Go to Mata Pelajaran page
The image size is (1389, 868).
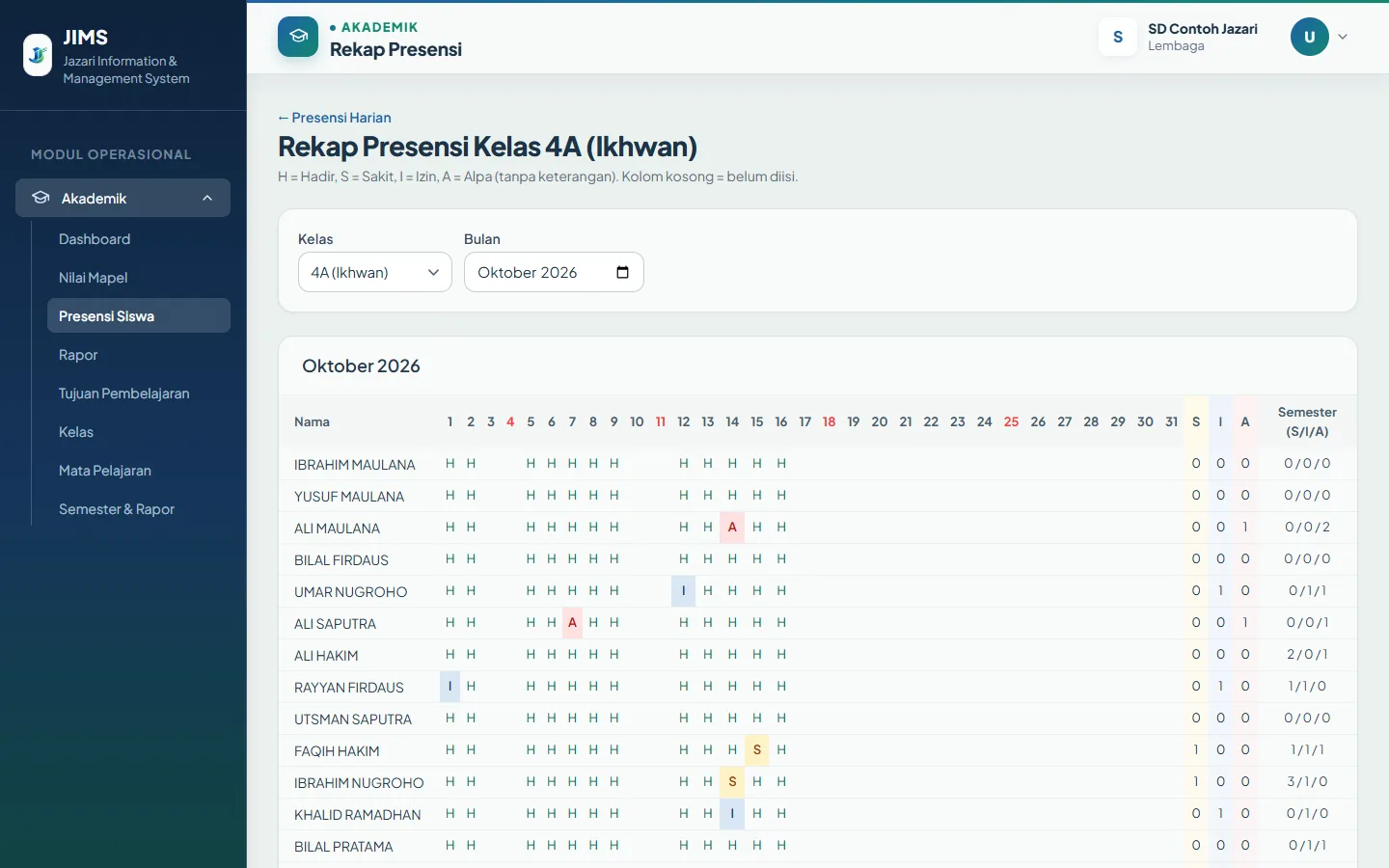pyautogui.click(x=105, y=471)
